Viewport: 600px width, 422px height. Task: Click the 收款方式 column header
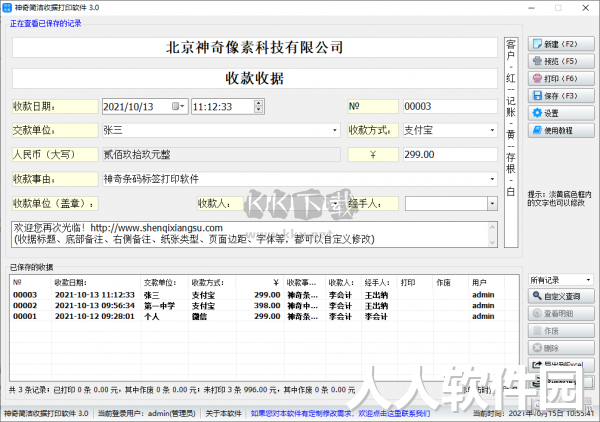click(212, 282)
